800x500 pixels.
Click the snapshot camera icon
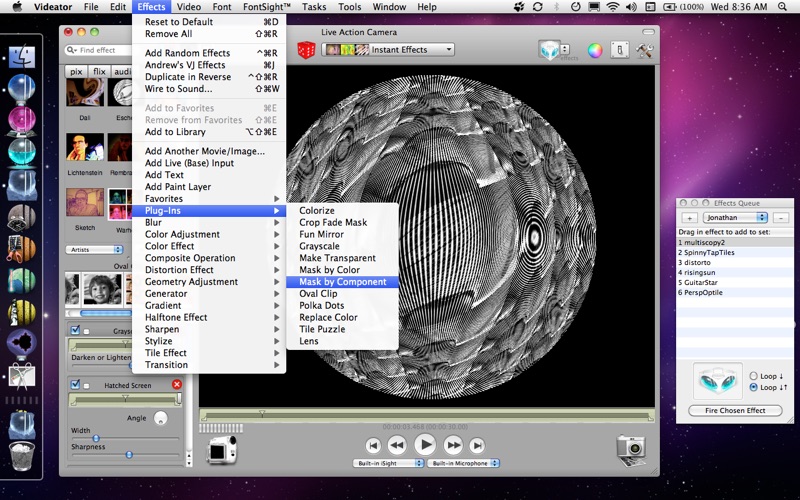[631, 449]
